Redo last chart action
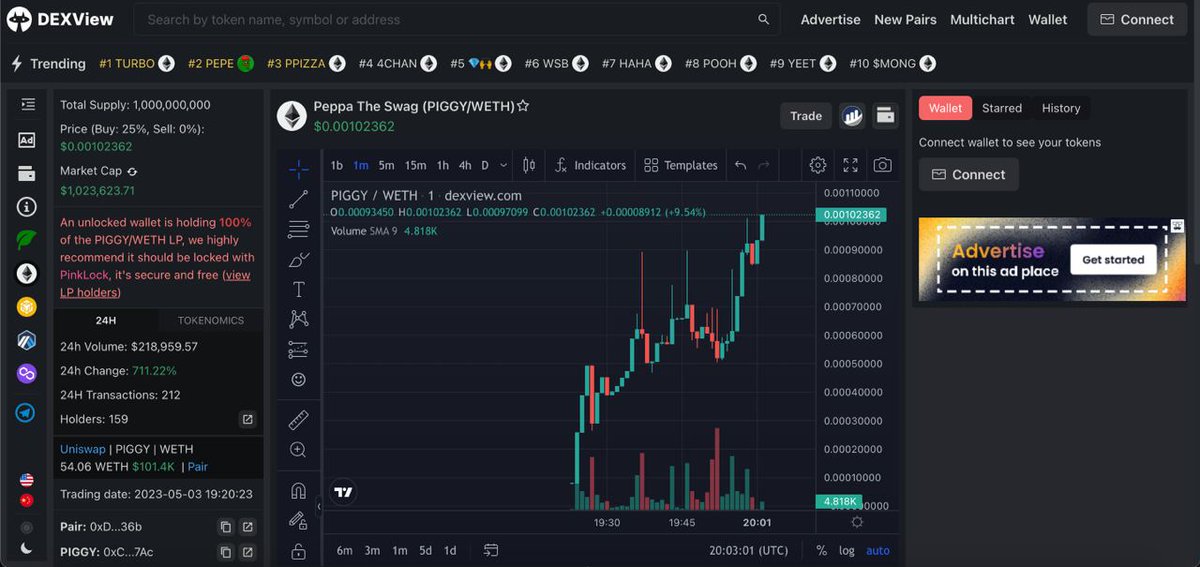The image size is (1200, 567). click(x=765, y=165)
